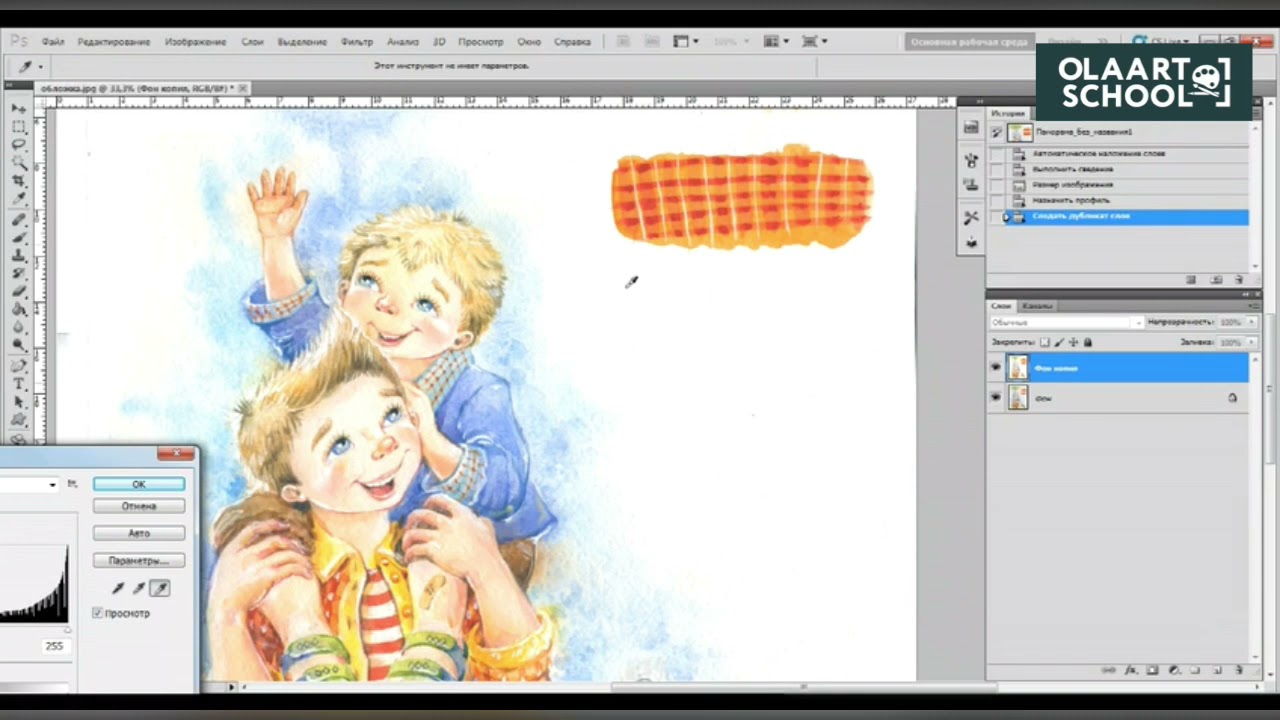Open Непрозрачность opacity dropdown arrow
Screen dimensions: 1280x720
click(x=1251, y=323)
